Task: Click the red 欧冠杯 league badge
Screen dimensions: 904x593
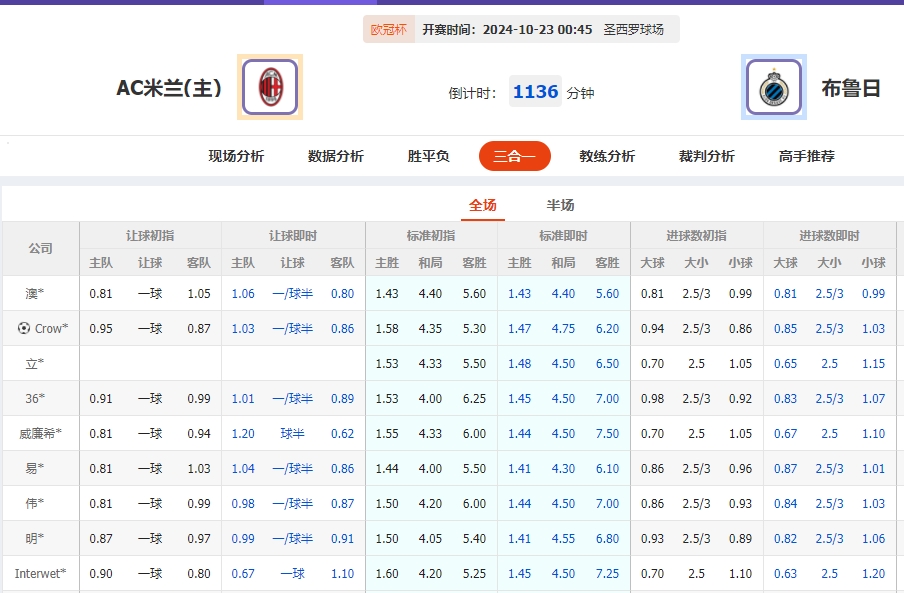Action: pos(388,29)
